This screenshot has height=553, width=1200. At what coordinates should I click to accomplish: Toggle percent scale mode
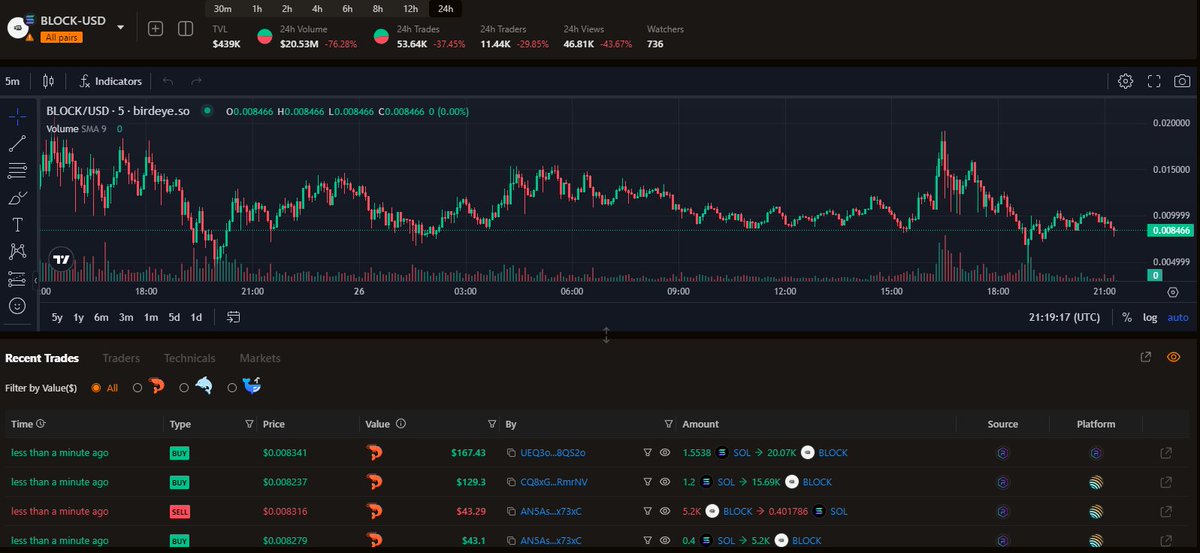pyautogui.click(x=1127, y=317)
